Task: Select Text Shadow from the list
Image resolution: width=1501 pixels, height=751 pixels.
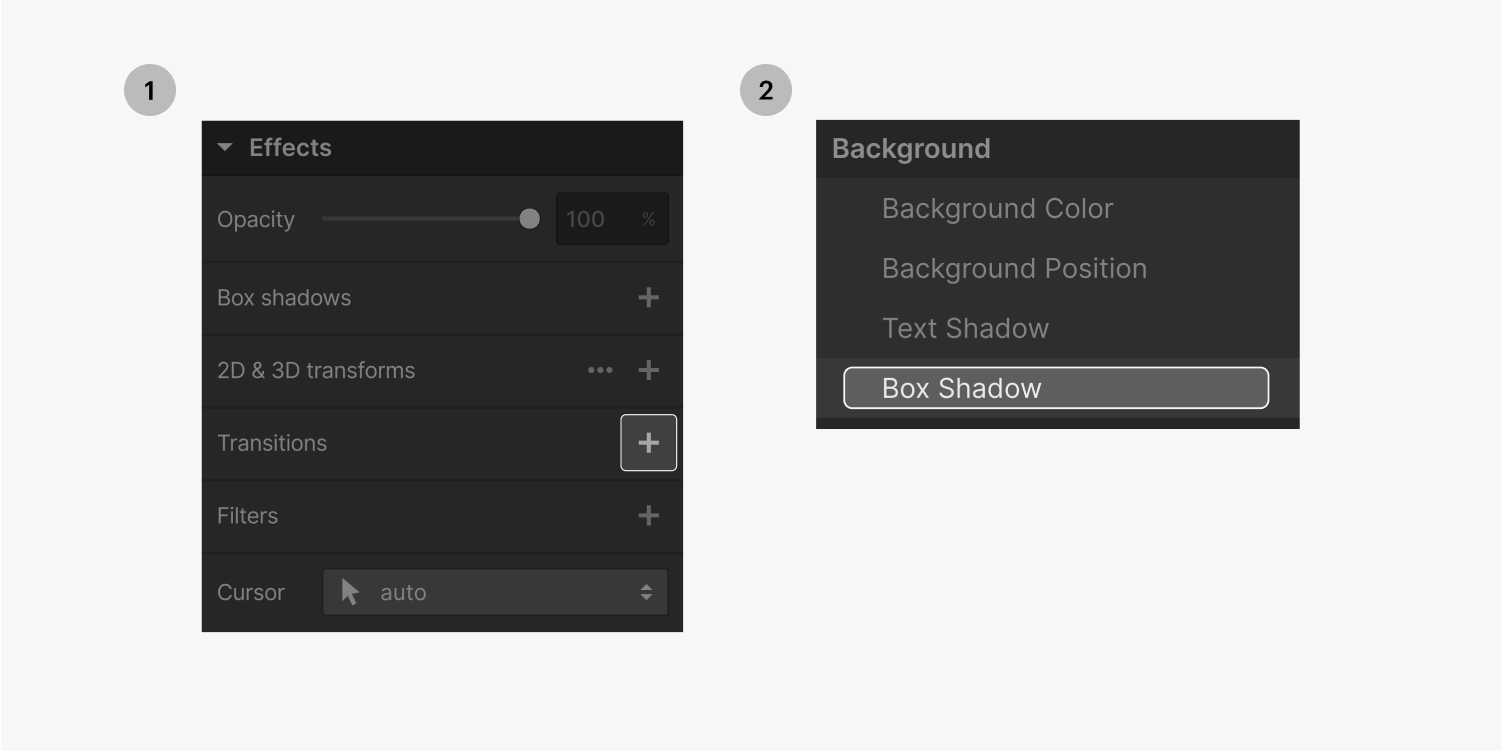Action: [965, 328]
